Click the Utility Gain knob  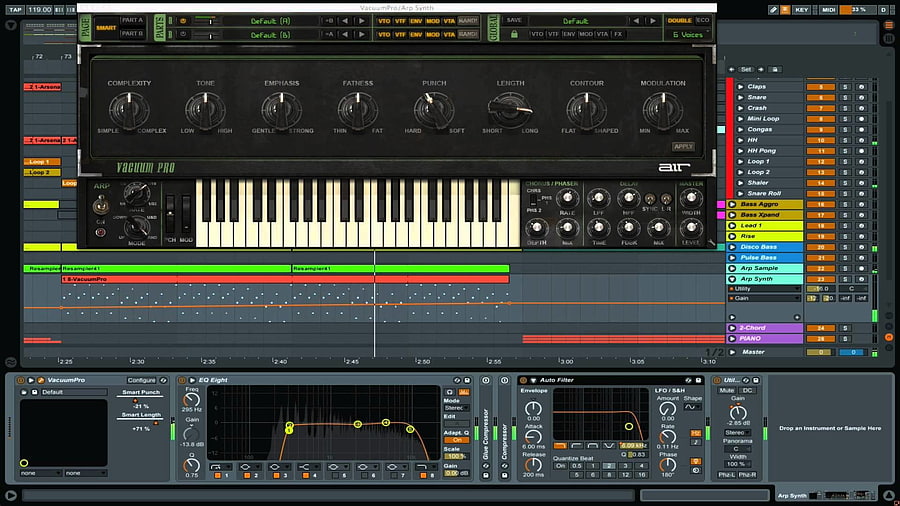point(738,412)
